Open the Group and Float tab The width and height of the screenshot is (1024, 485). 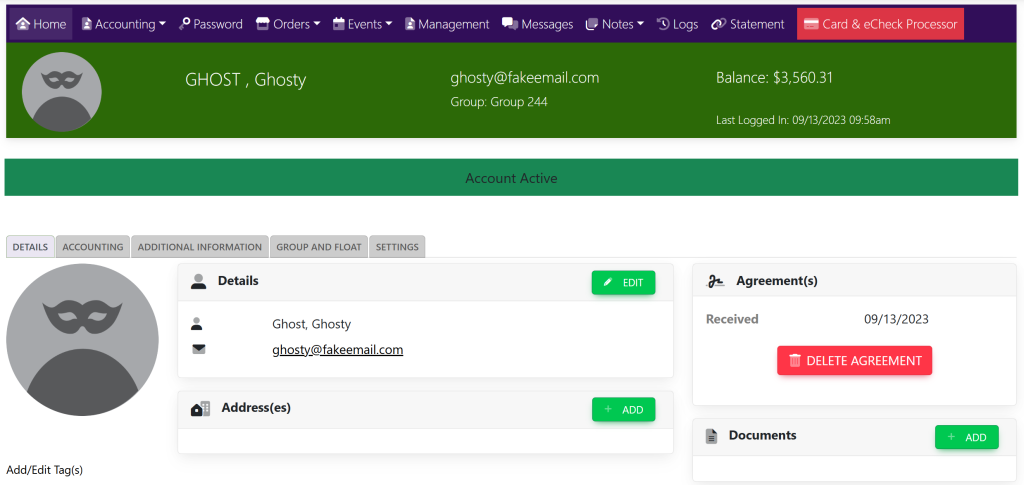[x=319, y=247]
